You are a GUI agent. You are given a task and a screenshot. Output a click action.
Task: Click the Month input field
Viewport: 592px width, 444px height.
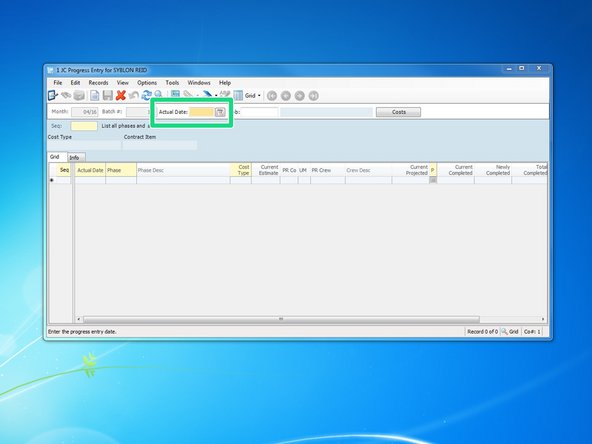85,112
